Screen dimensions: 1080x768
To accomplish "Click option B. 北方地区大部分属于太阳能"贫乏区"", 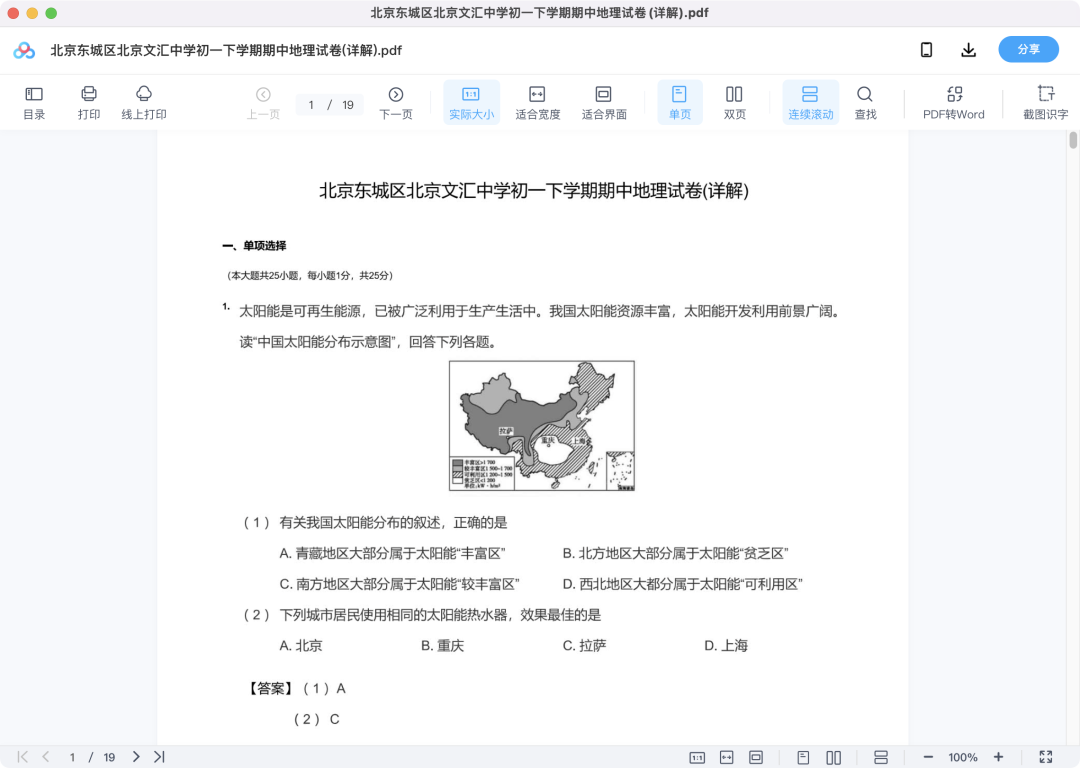I will pyautogui.click(x=675, y=553).
